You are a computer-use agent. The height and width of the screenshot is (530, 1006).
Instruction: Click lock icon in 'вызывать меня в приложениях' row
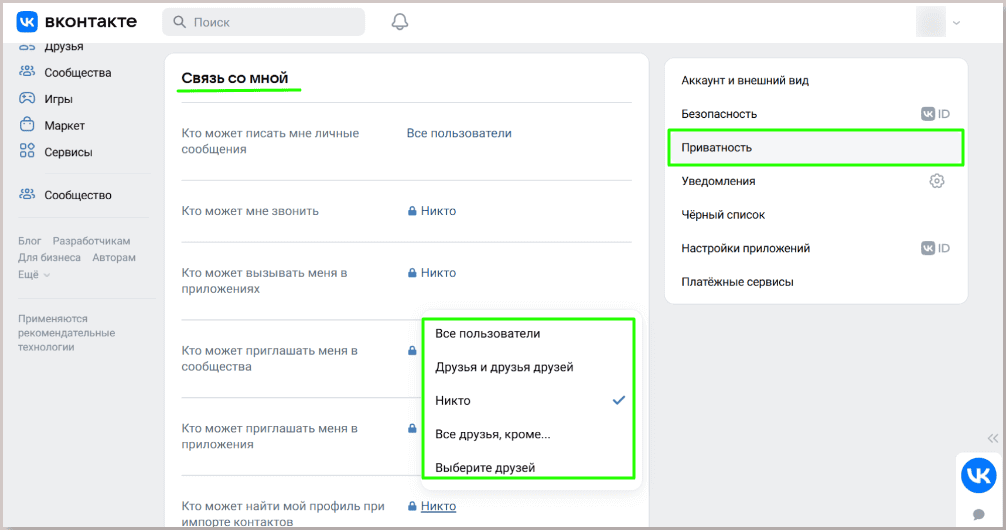pyautogui.click(x=412, y=273)
